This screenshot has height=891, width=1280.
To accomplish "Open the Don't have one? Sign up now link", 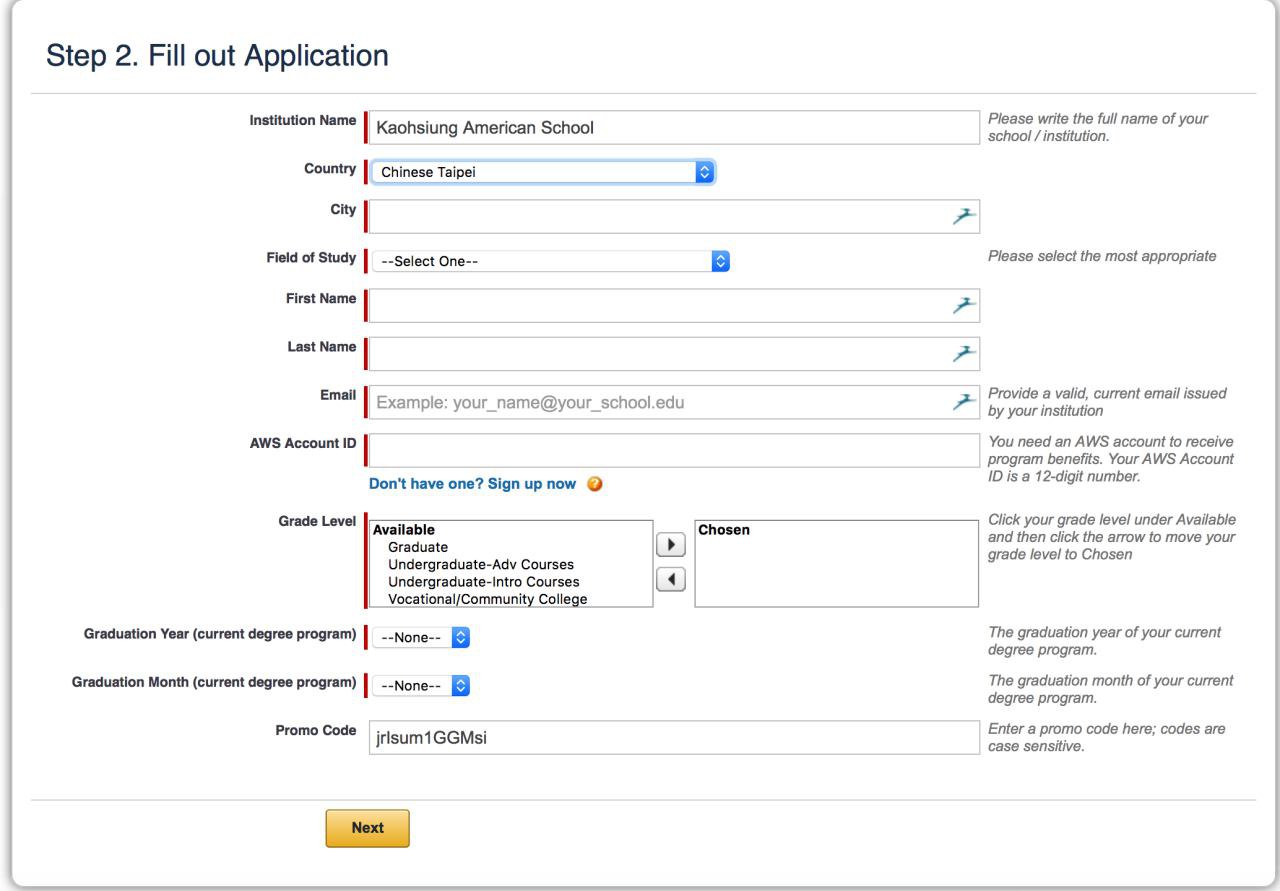I will tap(473, 484).
